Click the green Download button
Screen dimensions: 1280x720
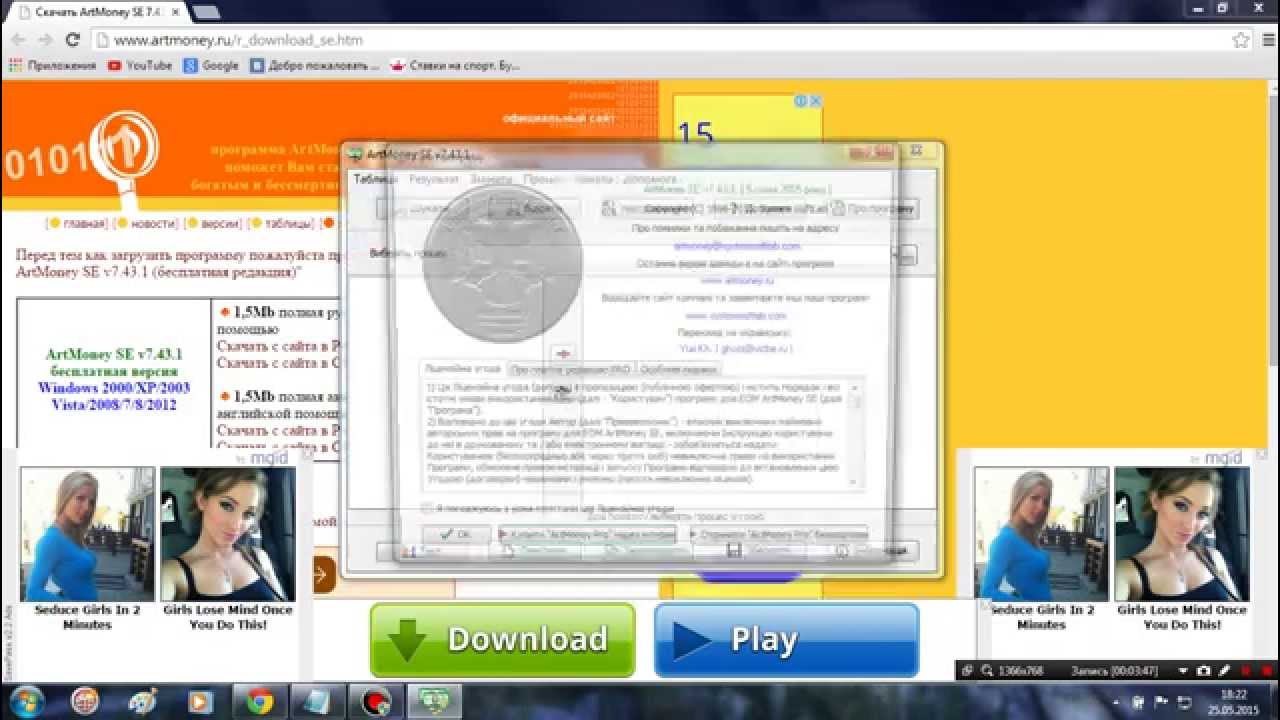coord(502,640)
